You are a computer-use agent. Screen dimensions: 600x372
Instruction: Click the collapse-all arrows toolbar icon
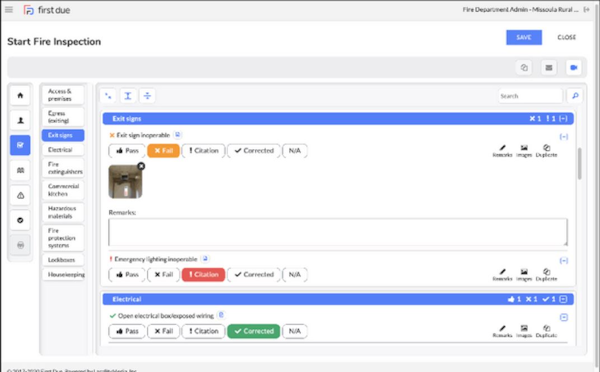[x=108, y=96]
